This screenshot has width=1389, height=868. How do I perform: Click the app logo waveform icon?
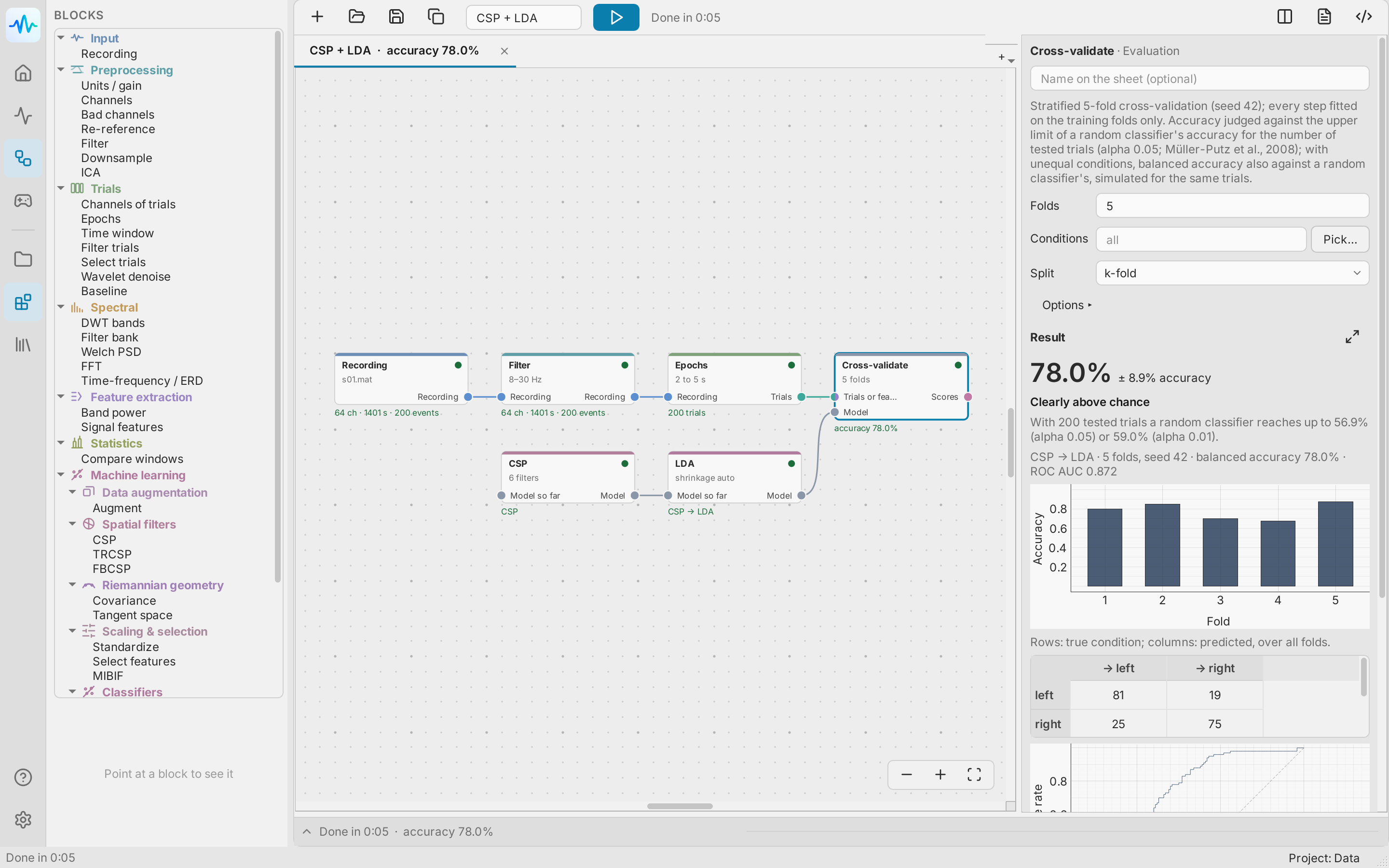tap(23, 25)
